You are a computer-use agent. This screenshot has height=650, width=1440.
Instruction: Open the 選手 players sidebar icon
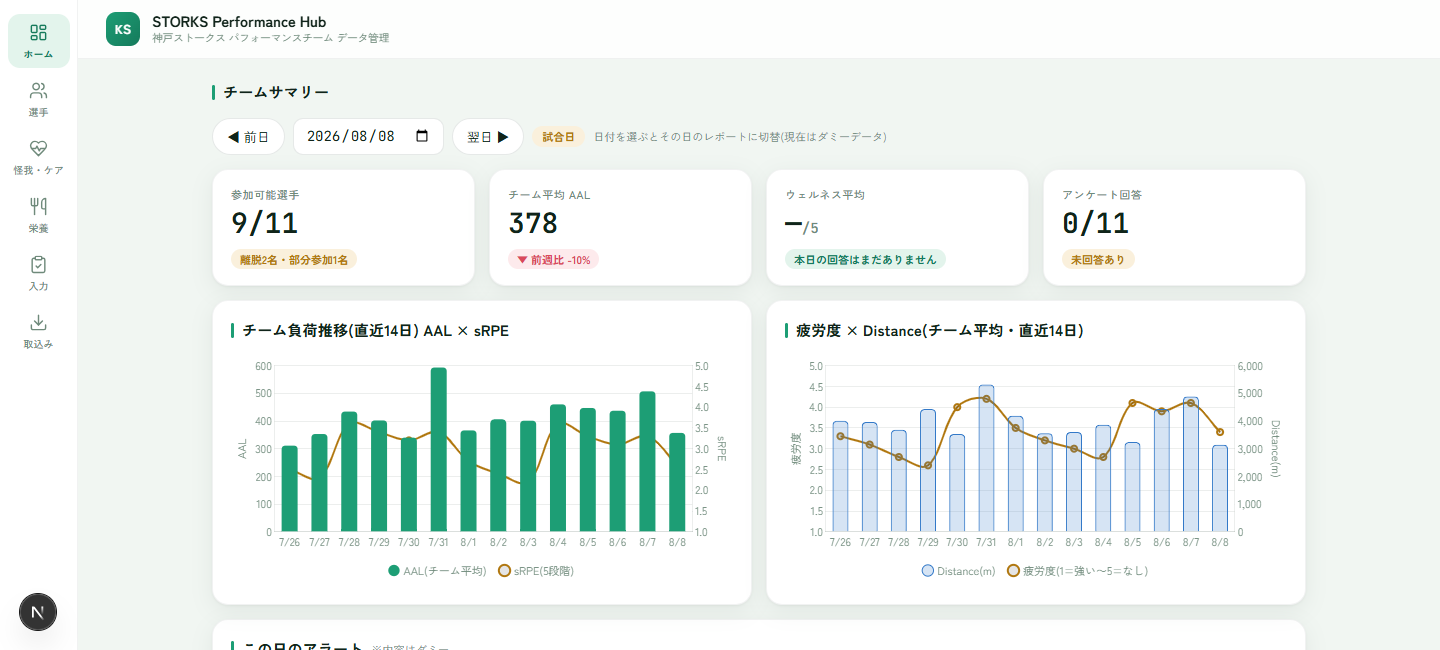click(x=39, y=99)
